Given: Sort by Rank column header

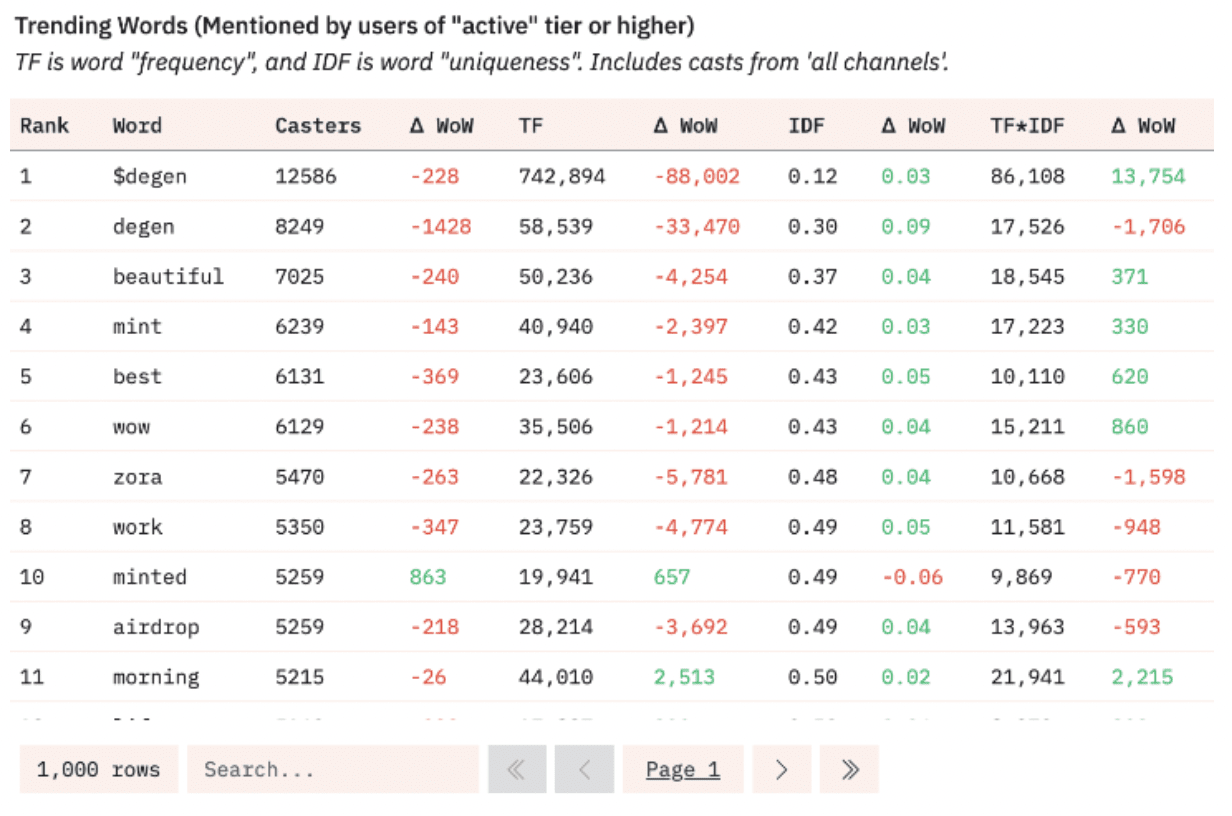Looking at the screenshot, I should point(45,126).
